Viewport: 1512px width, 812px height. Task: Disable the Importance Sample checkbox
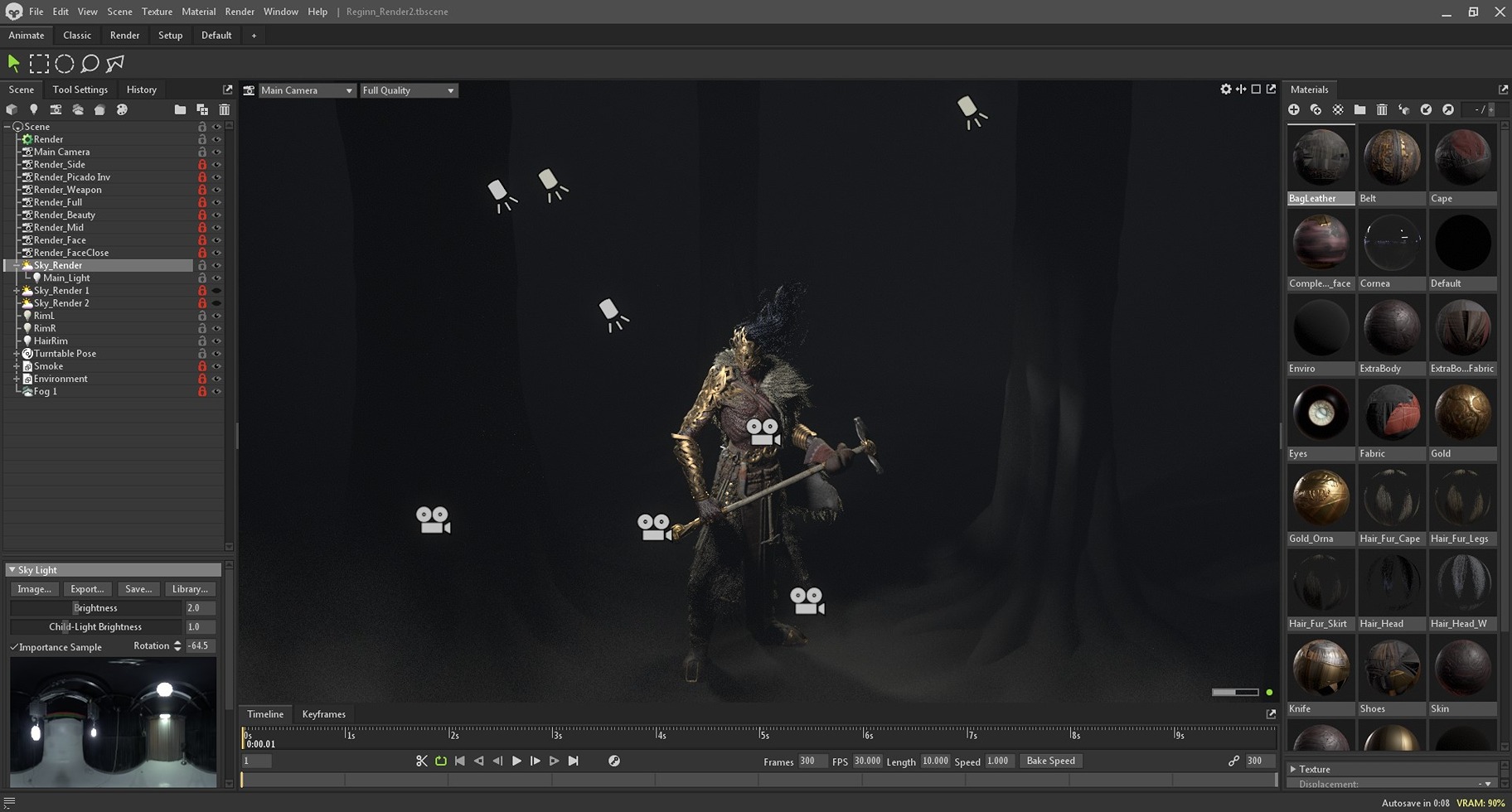[x=14, y=646]
